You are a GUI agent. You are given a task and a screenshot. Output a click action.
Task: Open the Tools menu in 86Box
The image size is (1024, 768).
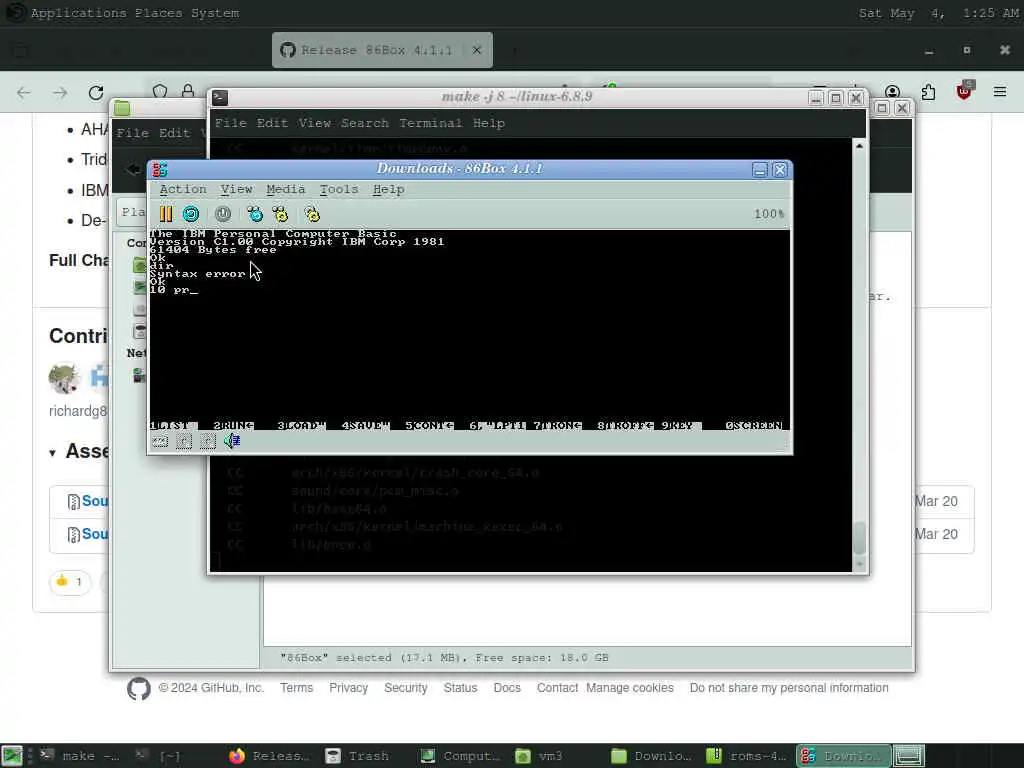[x=338, y=189]
